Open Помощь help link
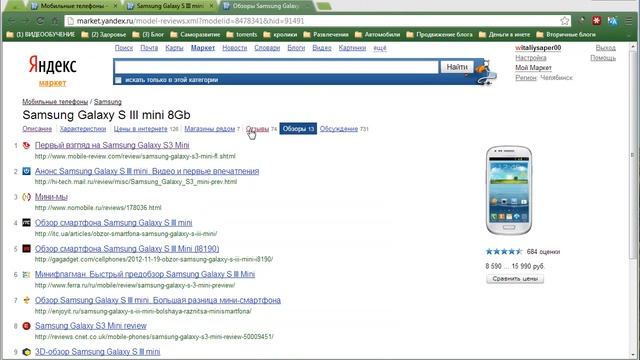 click(603, 58)
